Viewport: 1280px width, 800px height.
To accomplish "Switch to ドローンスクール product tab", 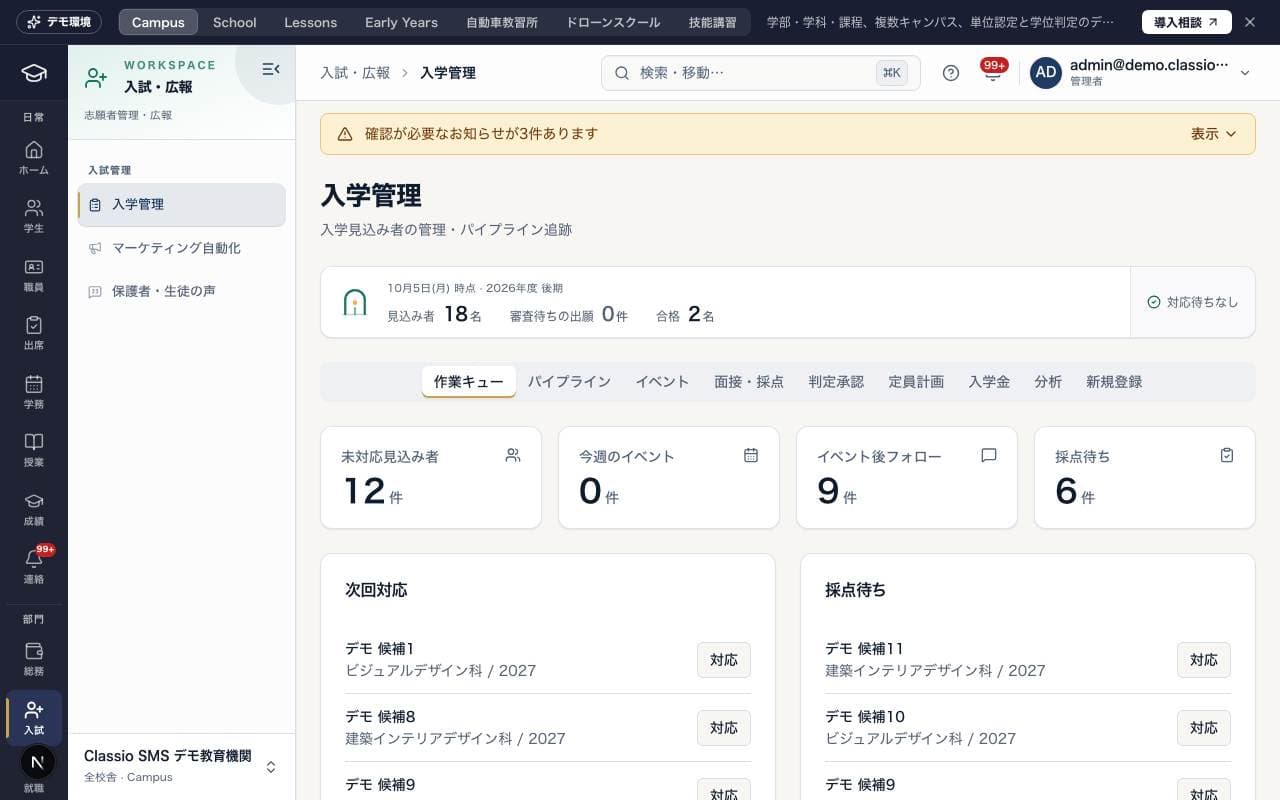I will pos(613,22).
